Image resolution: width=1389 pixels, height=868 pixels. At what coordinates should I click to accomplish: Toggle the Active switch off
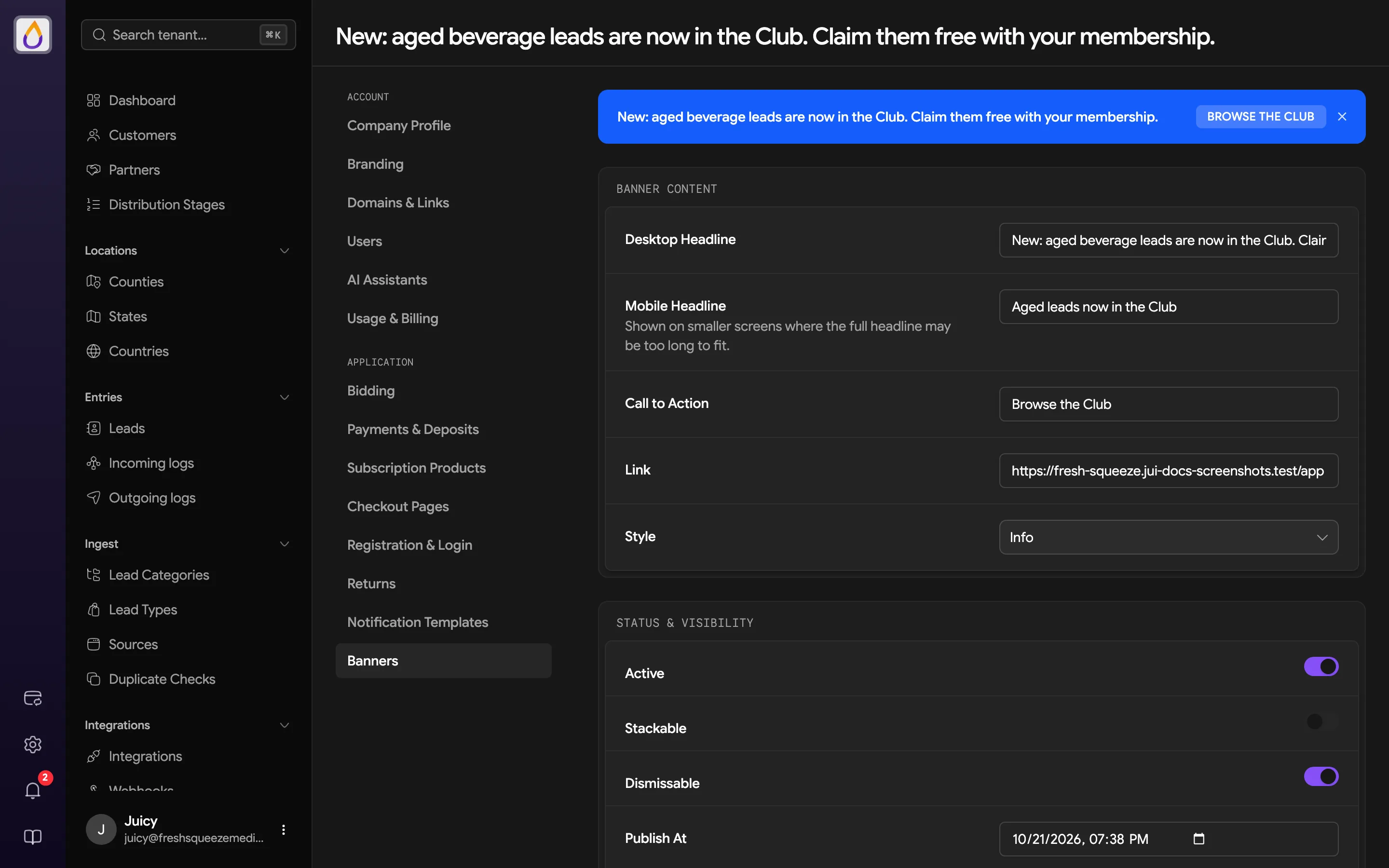click(x=1321, y=666)
